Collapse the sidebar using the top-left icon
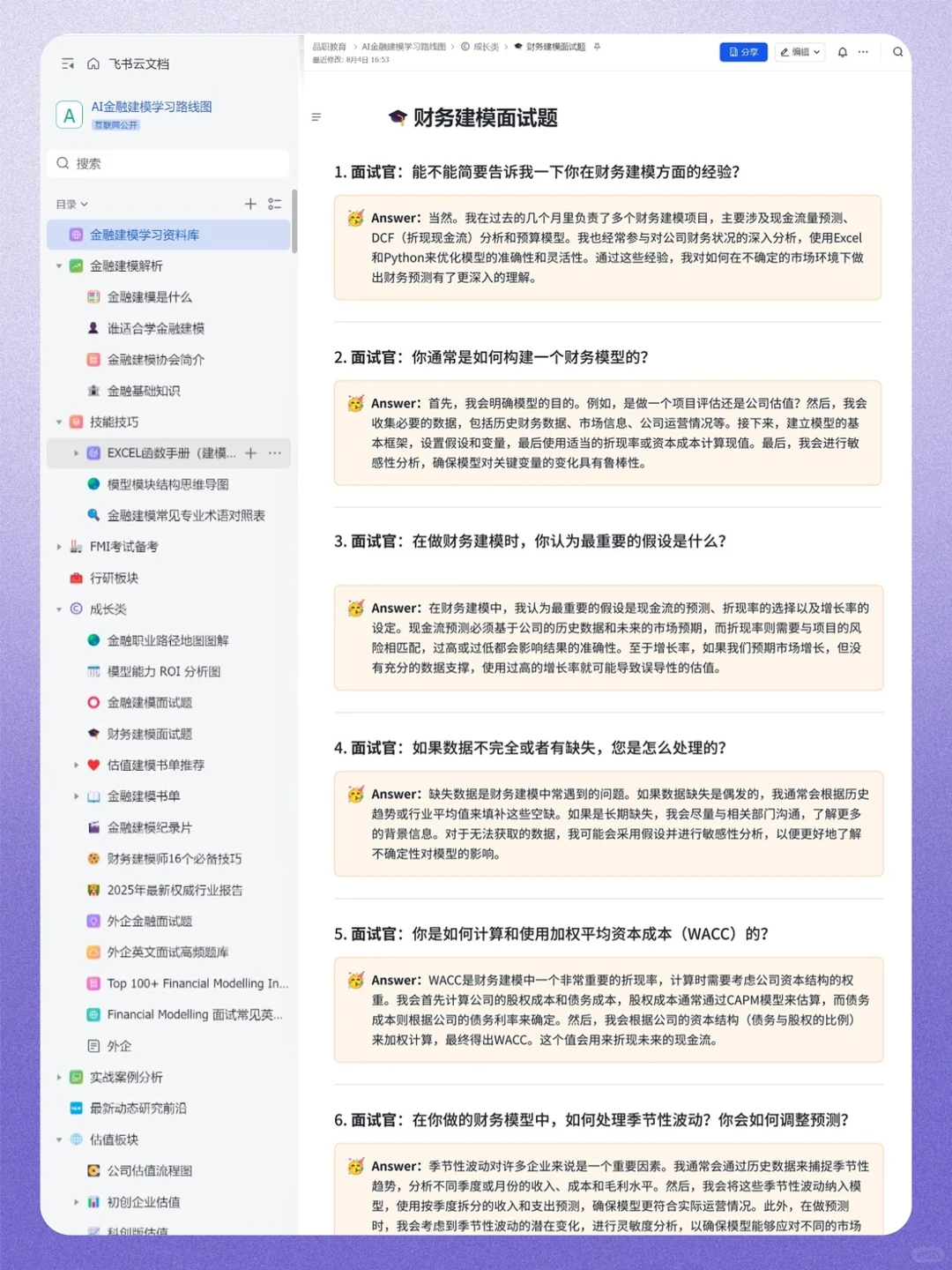The width and height of the screenshot is (952, 1270). click(68, 63)
